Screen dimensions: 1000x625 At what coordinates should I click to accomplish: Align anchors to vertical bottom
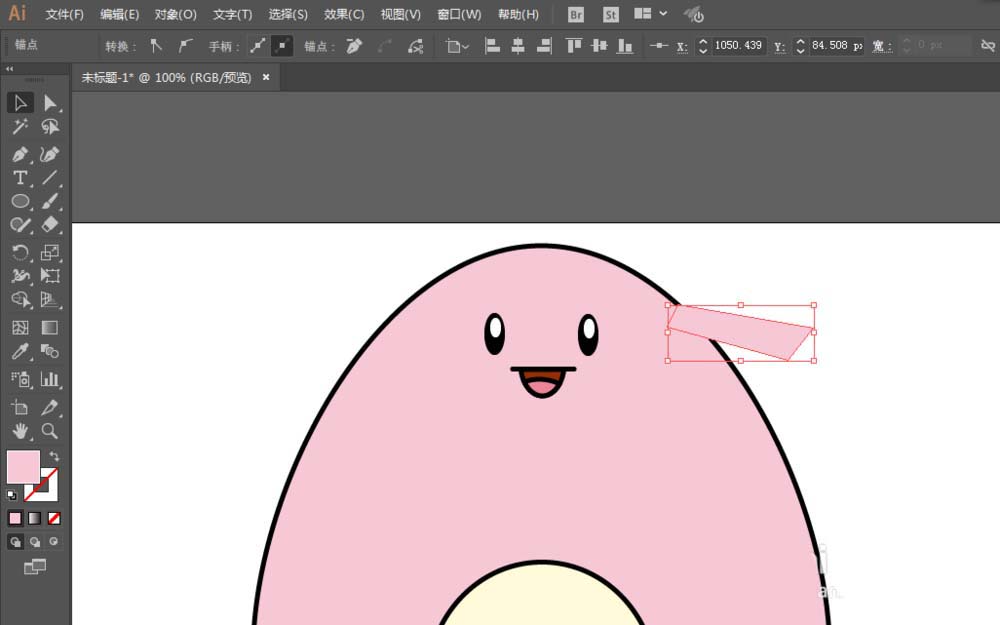coord(626,45)
